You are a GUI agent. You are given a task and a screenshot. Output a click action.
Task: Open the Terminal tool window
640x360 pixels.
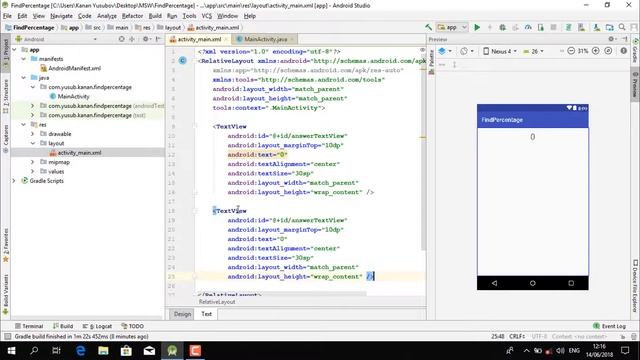tap(29, 326)
